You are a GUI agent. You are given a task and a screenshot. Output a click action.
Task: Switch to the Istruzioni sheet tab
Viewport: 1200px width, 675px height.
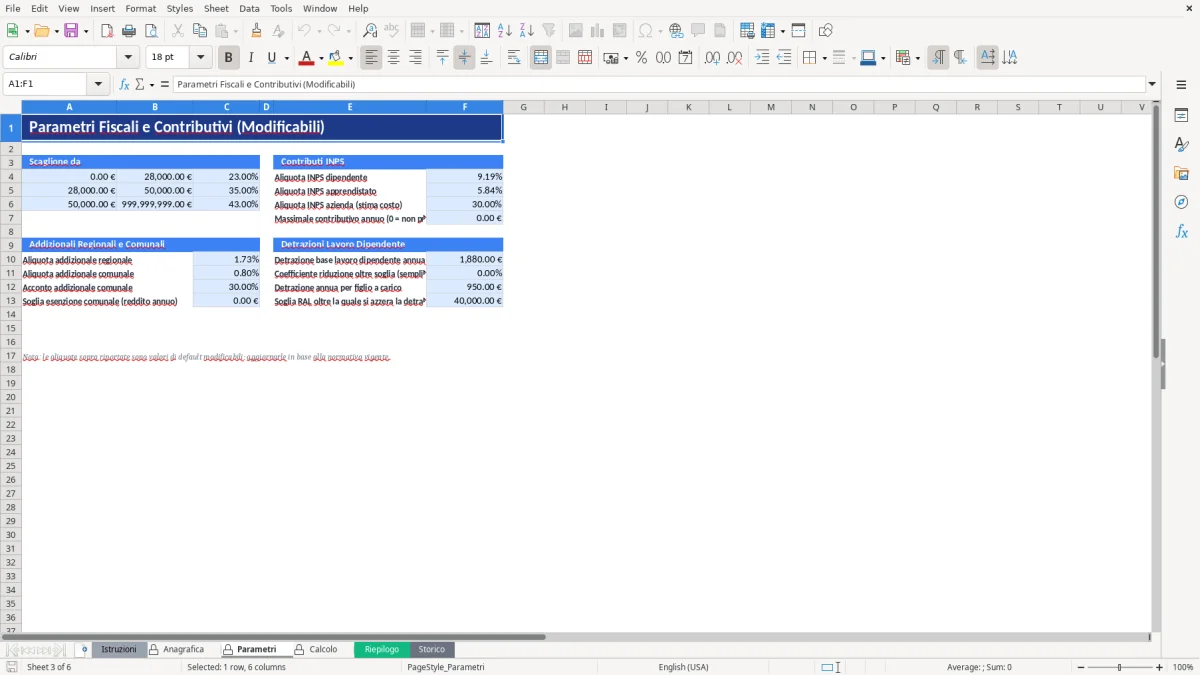118,649
